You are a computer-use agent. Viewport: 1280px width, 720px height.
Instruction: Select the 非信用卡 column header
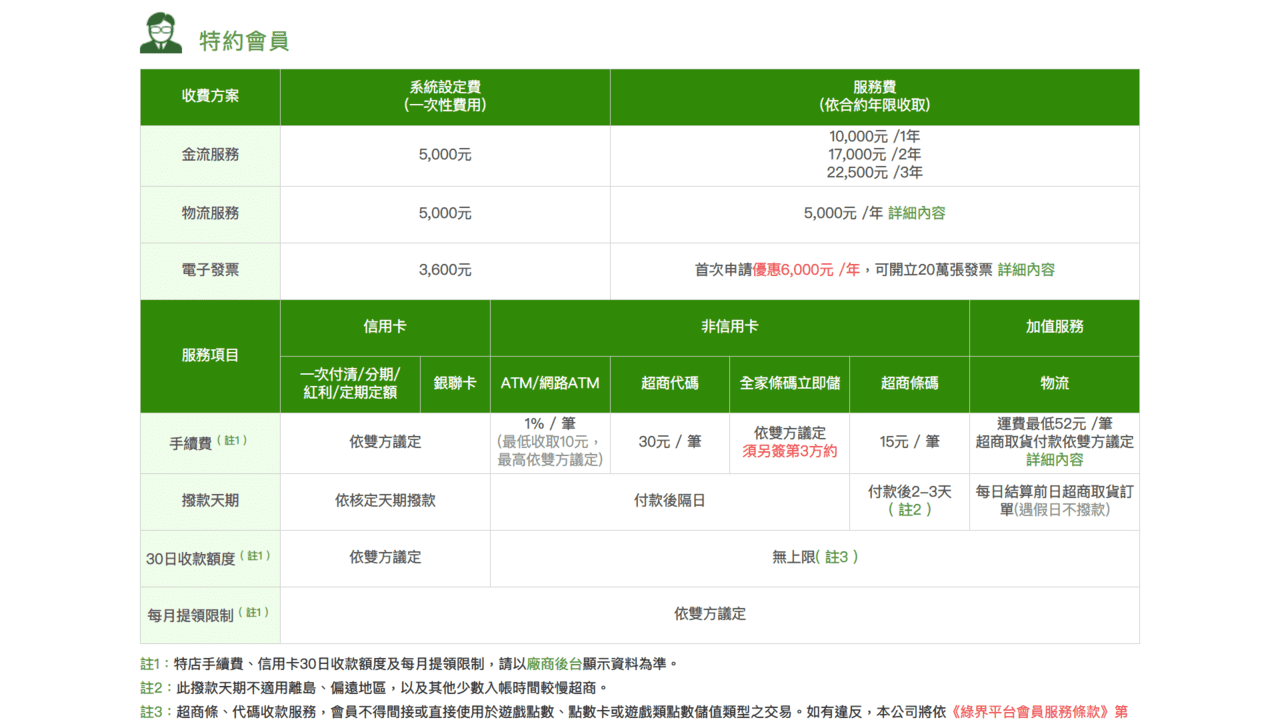pyautogui.click(x=729, y=327)
